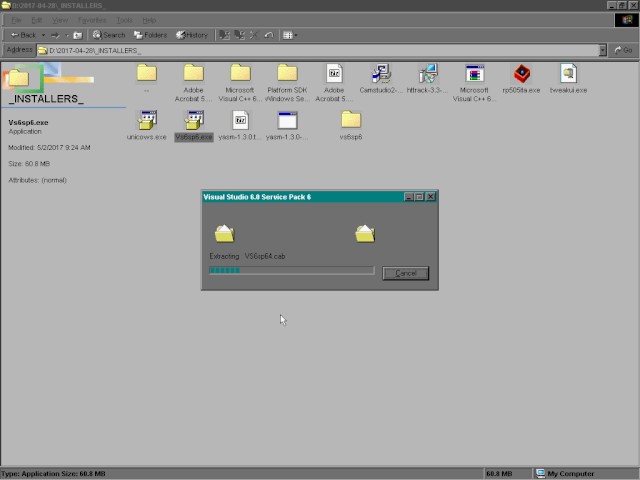The width and height of the screenshot is (640, 480).
Task: Expand the Forward history dropdown arrow
Action: click(x=67, y=35)
